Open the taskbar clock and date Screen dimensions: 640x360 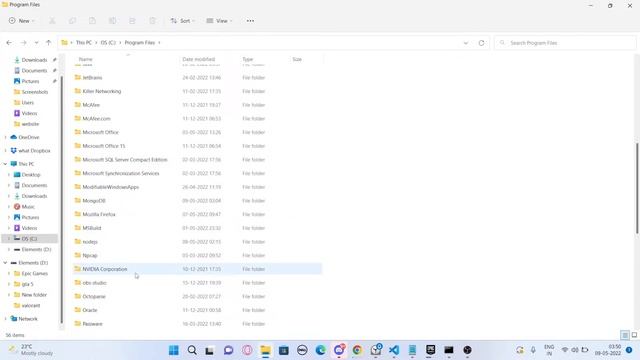pos(608,350)
